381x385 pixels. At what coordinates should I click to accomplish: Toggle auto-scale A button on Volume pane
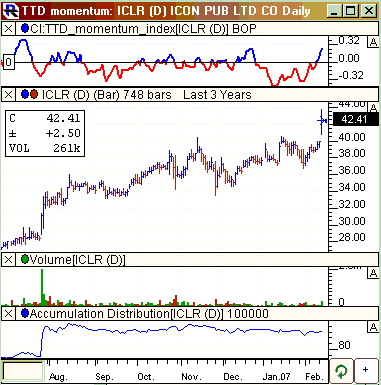point(373,273)
